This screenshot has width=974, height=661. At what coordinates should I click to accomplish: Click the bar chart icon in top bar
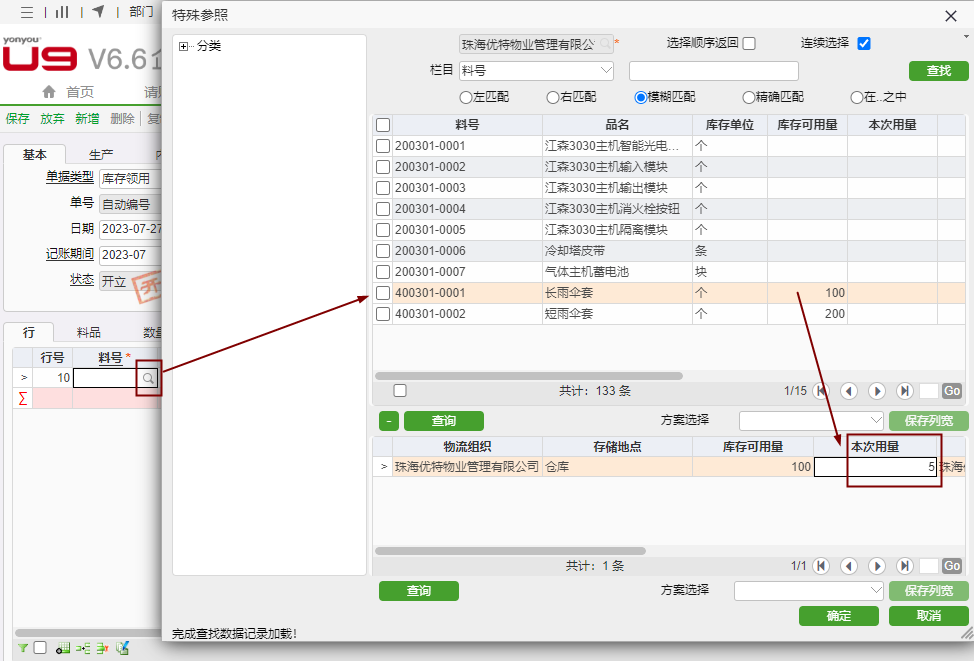62,11
